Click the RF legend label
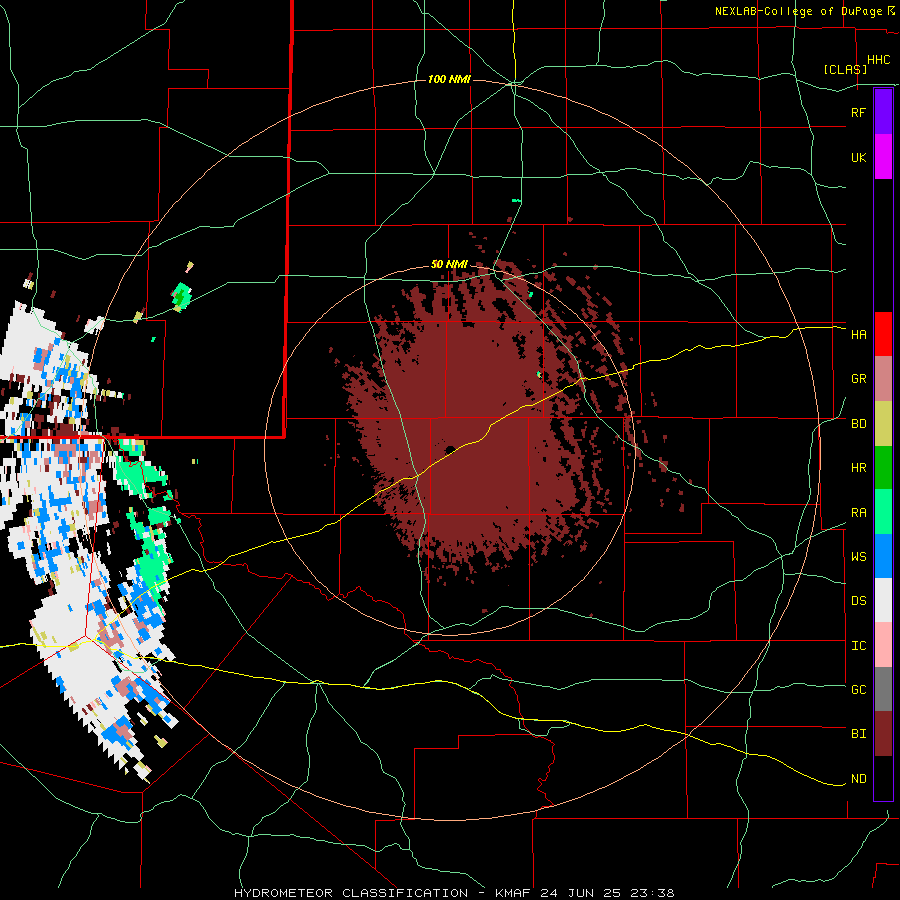 tap(858, 112)
